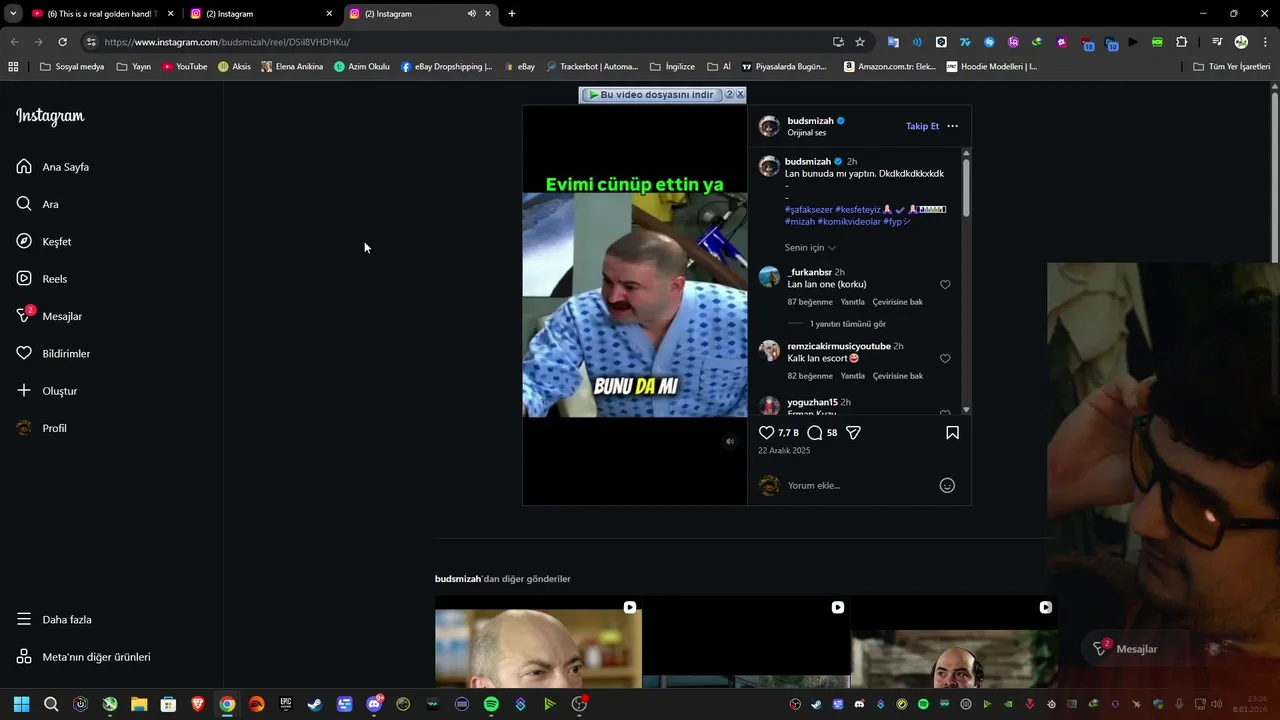
Task: Open YouTube bookmark
Action: pyautogui.click(x=185, y=67)
